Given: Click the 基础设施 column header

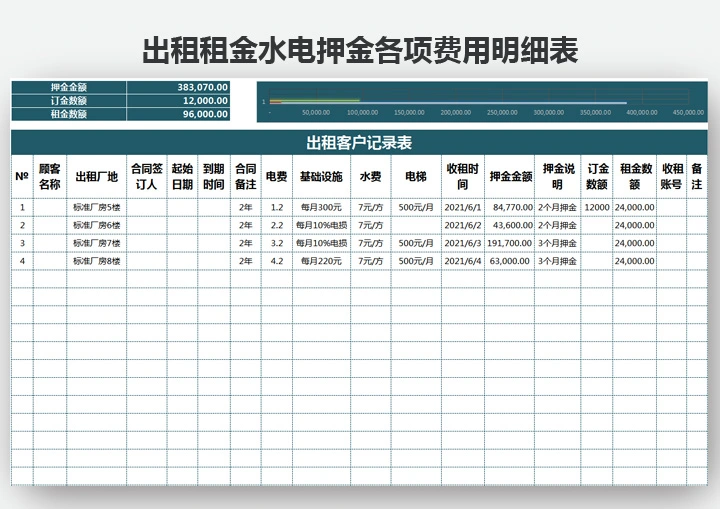Looking at the screenshot, I should coord(321,177).
